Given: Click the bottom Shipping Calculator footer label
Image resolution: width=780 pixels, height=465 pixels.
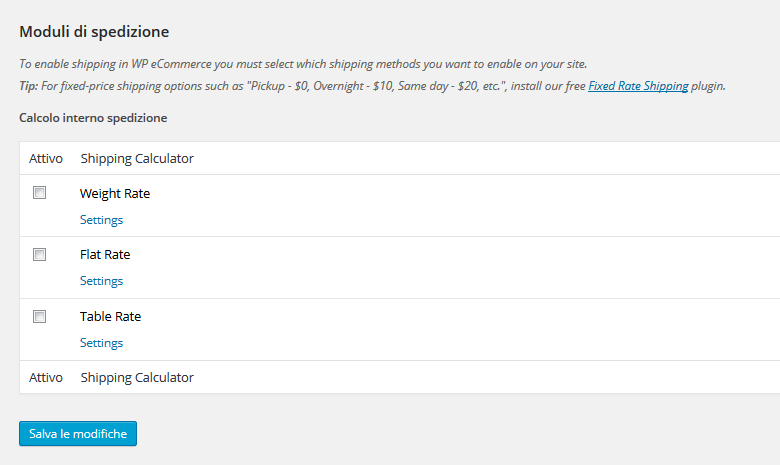Looking at the screenshot, I should coord(137,377).
